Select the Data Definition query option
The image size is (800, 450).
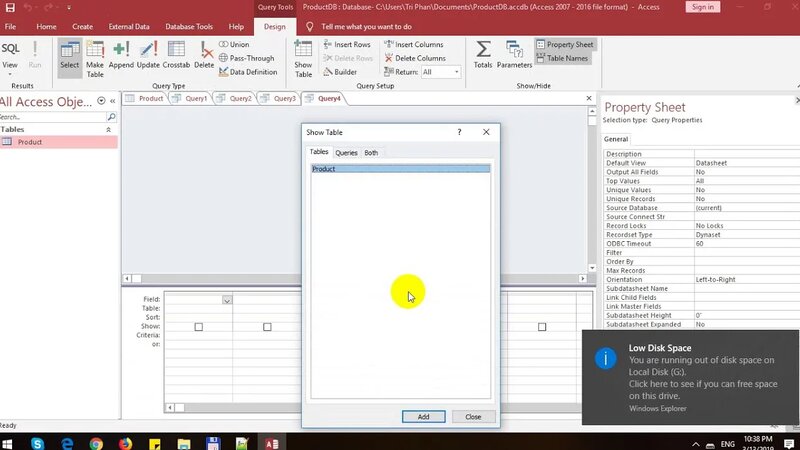[248, 72]
